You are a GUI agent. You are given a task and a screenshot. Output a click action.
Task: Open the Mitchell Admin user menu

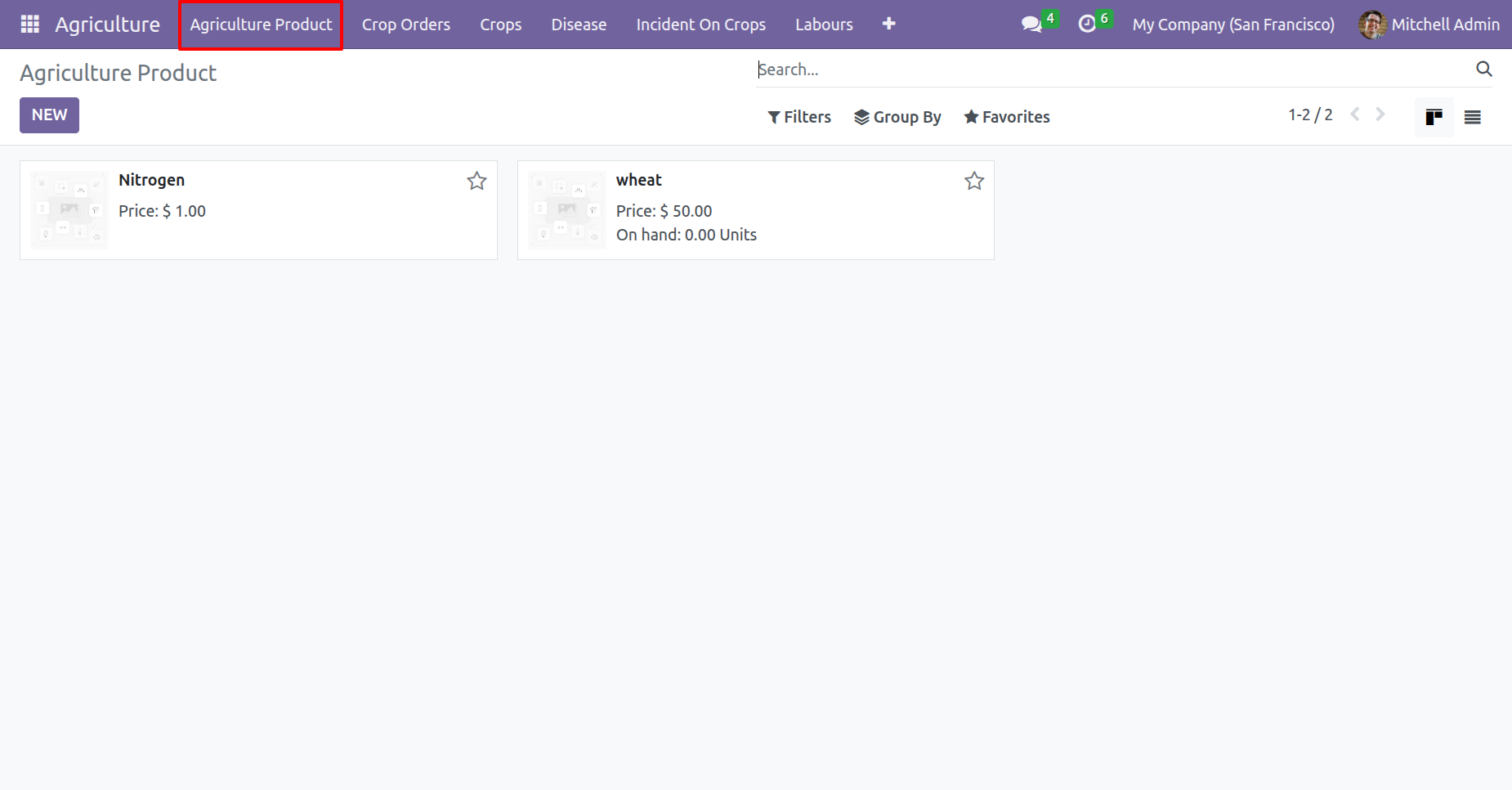point(1429,25)
